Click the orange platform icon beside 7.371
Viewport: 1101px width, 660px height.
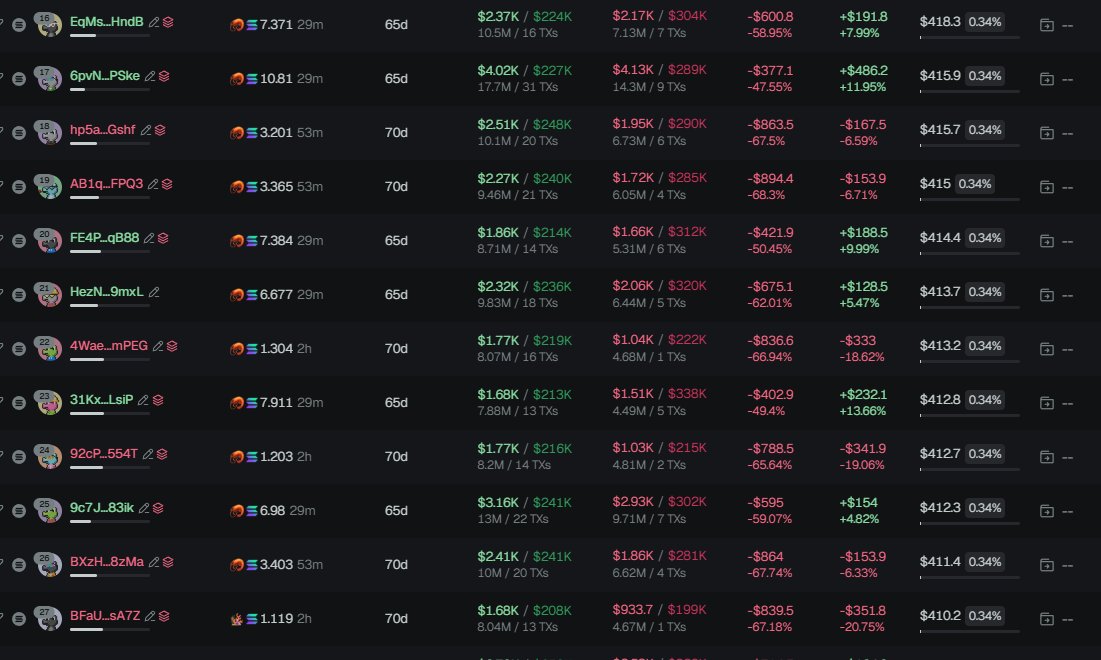237,24
